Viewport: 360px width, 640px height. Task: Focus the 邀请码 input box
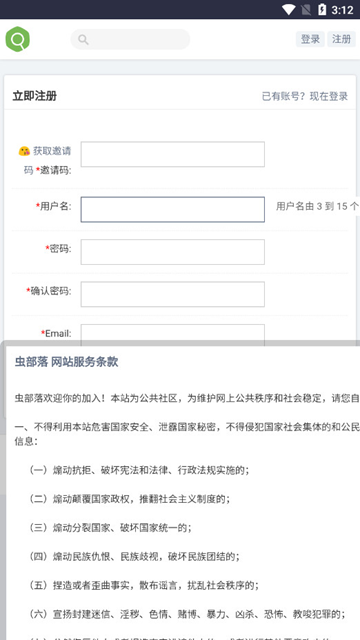[x=173, y=154]
